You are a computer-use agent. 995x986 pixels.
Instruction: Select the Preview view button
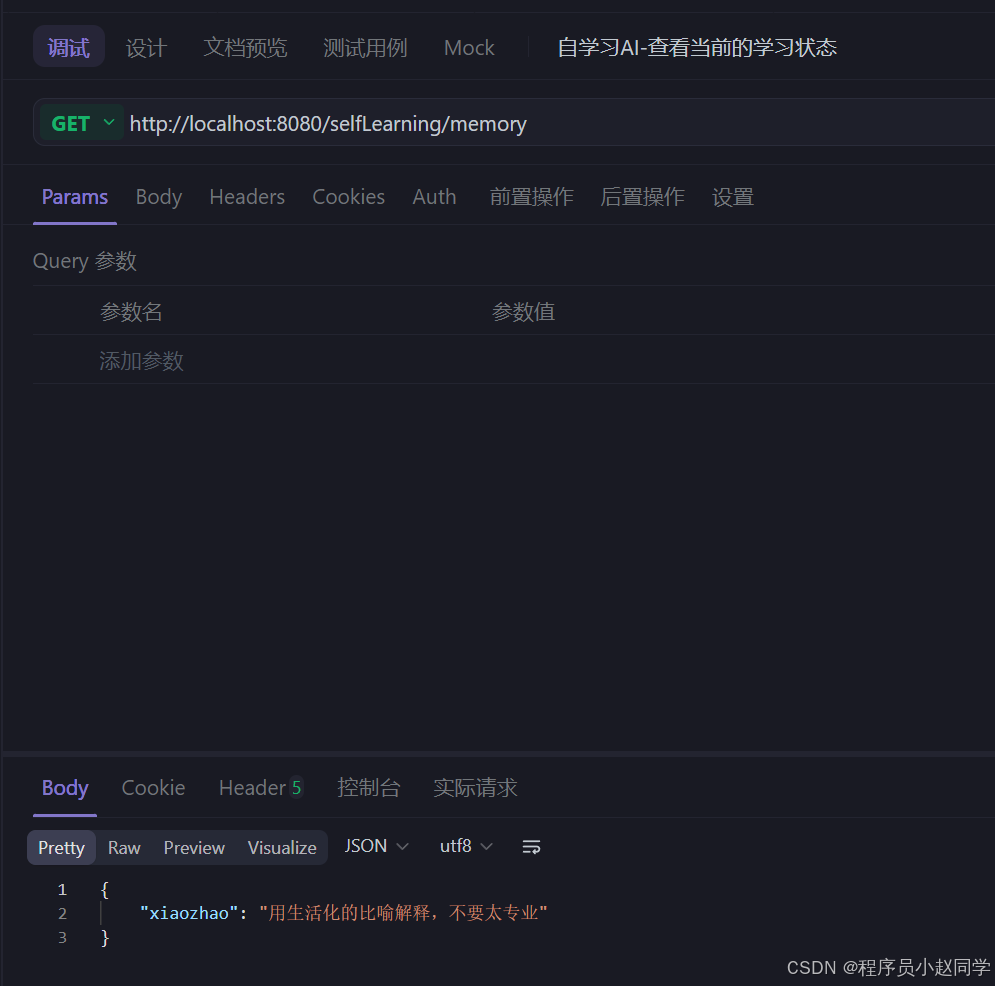[x=194, y=847]
